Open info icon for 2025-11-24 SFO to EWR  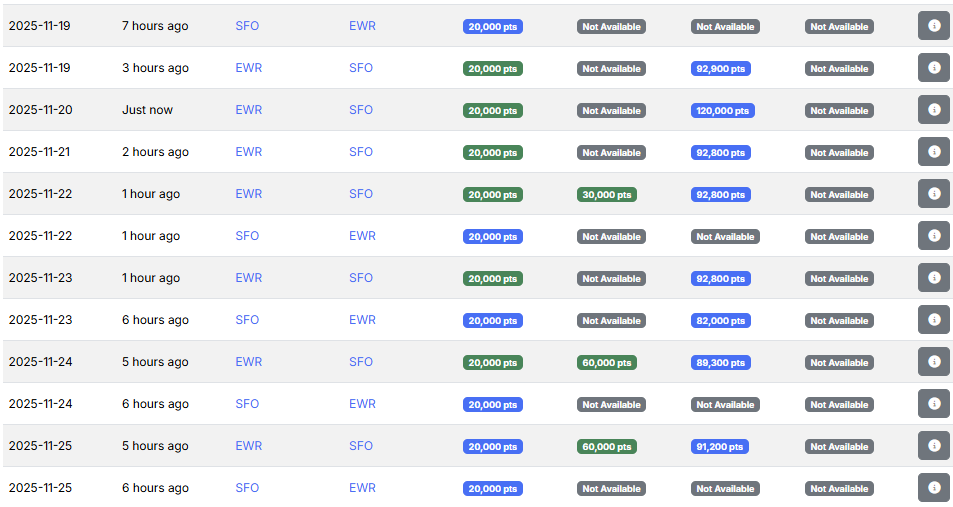click(x=933, y=404)
